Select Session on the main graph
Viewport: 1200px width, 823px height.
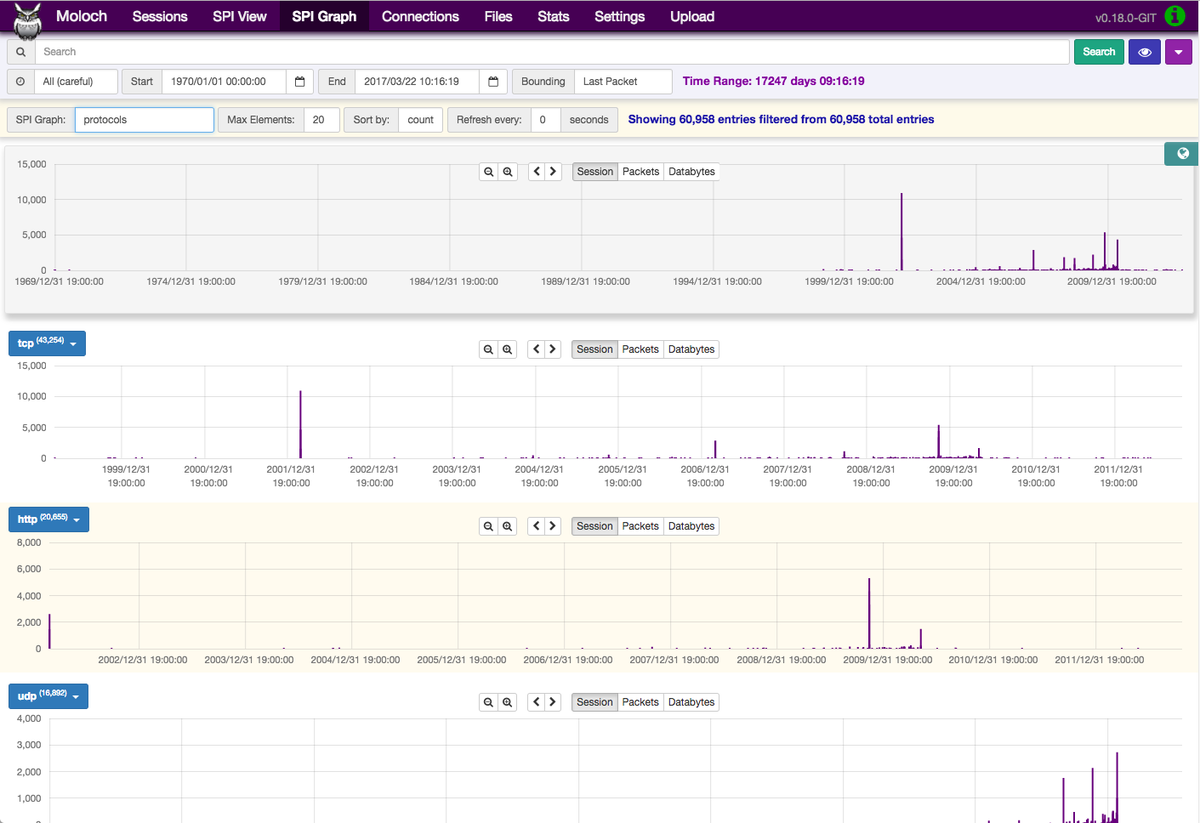[595, 172]
